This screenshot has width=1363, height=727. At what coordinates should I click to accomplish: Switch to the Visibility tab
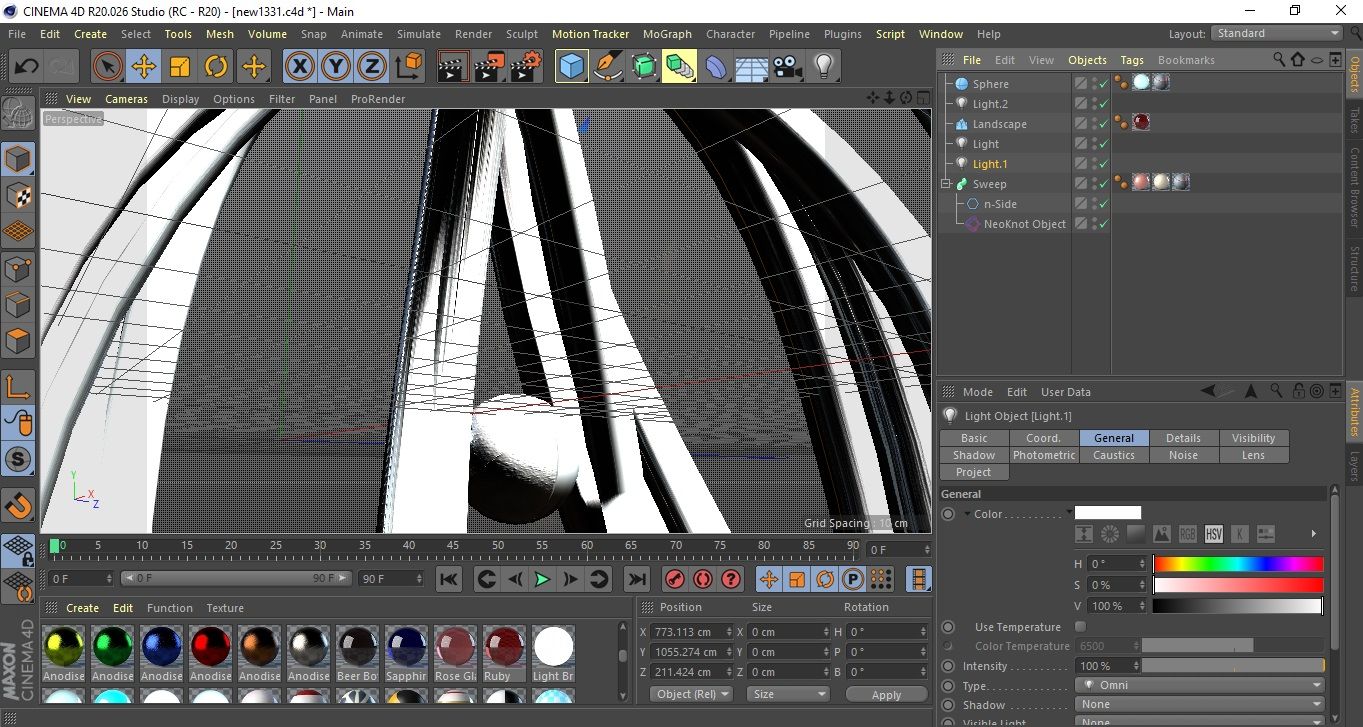[x=1254, y=438]
